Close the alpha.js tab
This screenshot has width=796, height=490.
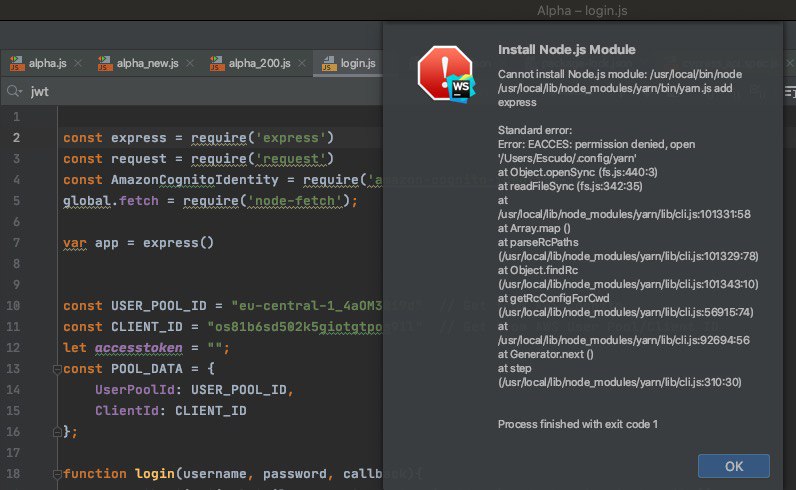pos(78,63)
